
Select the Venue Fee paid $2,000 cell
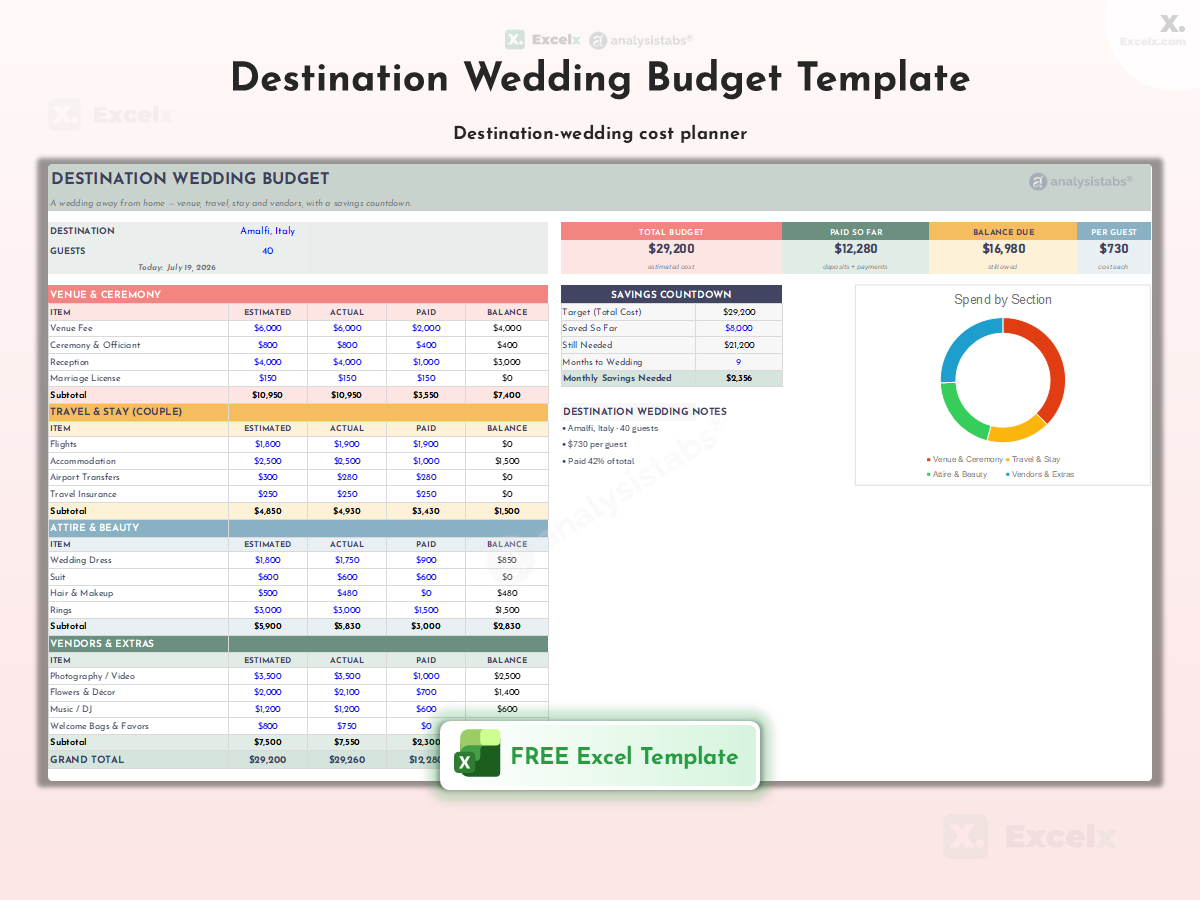(426, 328)
